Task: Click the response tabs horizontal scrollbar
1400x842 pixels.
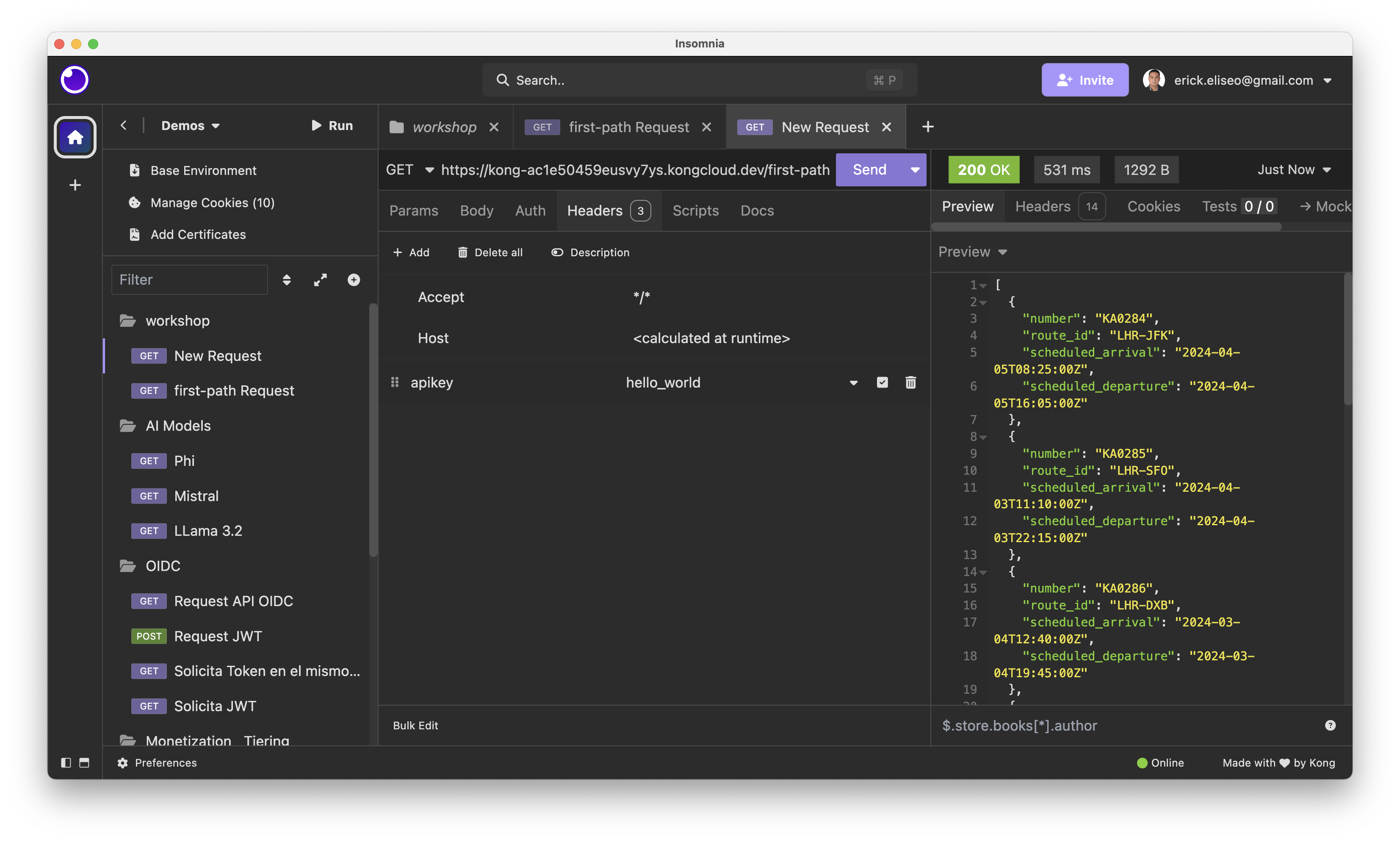Action: pos(1106,227)
